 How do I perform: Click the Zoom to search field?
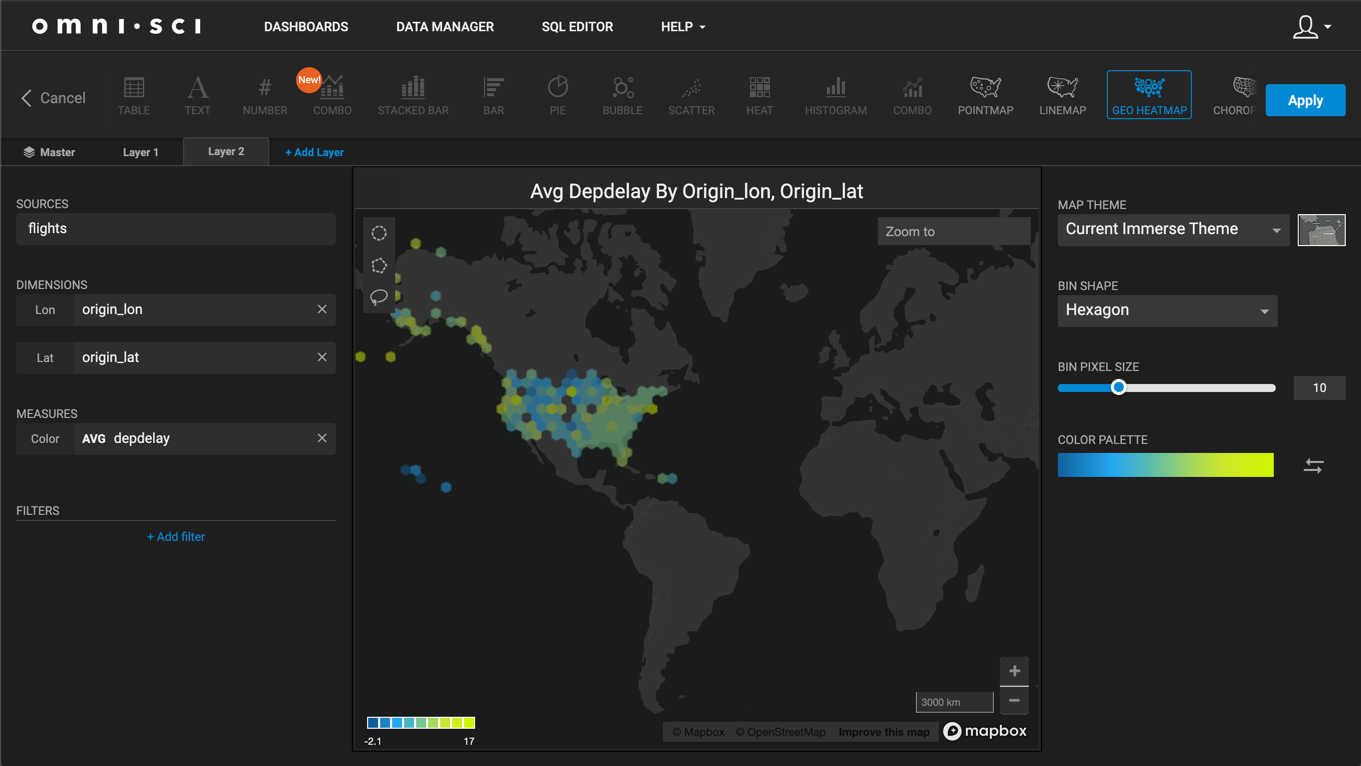pos(954,231)
